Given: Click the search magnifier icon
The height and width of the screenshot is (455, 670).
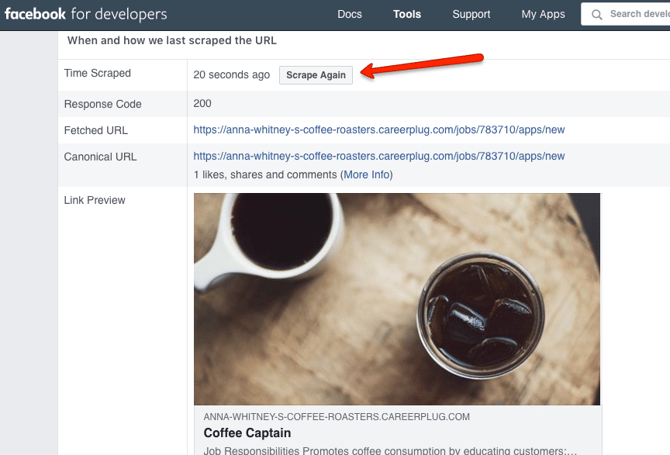Looking at the screenshot, I should 596,14.
